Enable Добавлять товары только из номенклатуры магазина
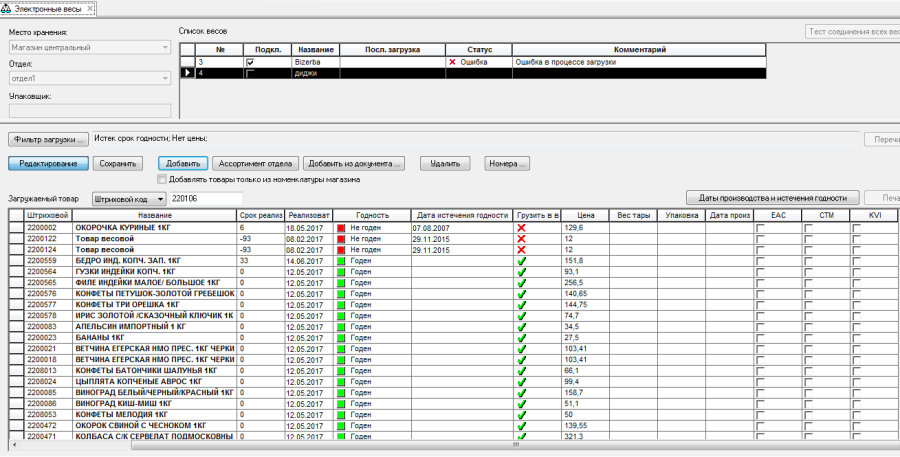900x457 pixels. click(162, 179)
